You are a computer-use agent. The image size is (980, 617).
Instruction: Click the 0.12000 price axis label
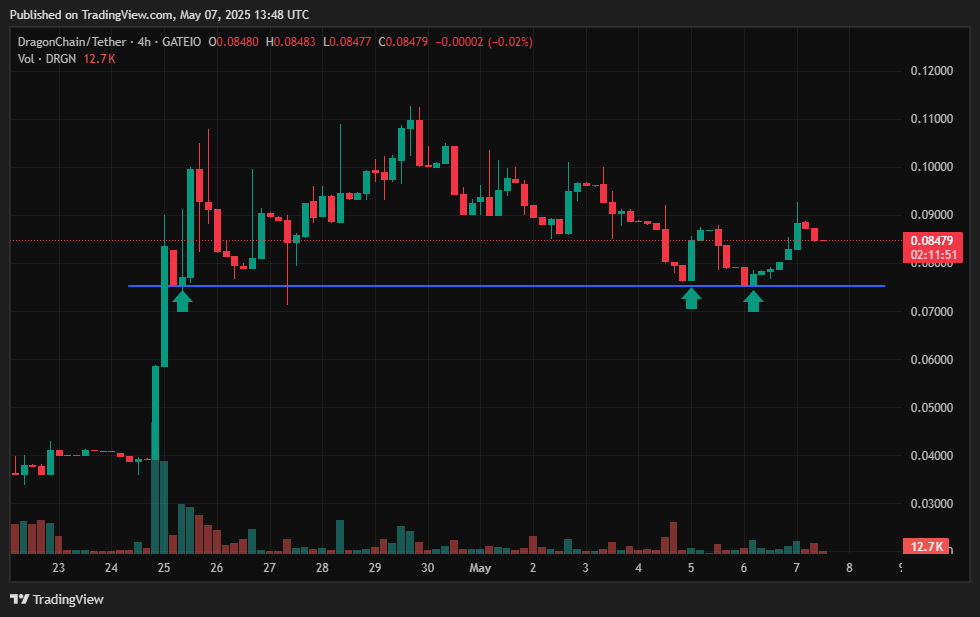click(x=932, y=71)
